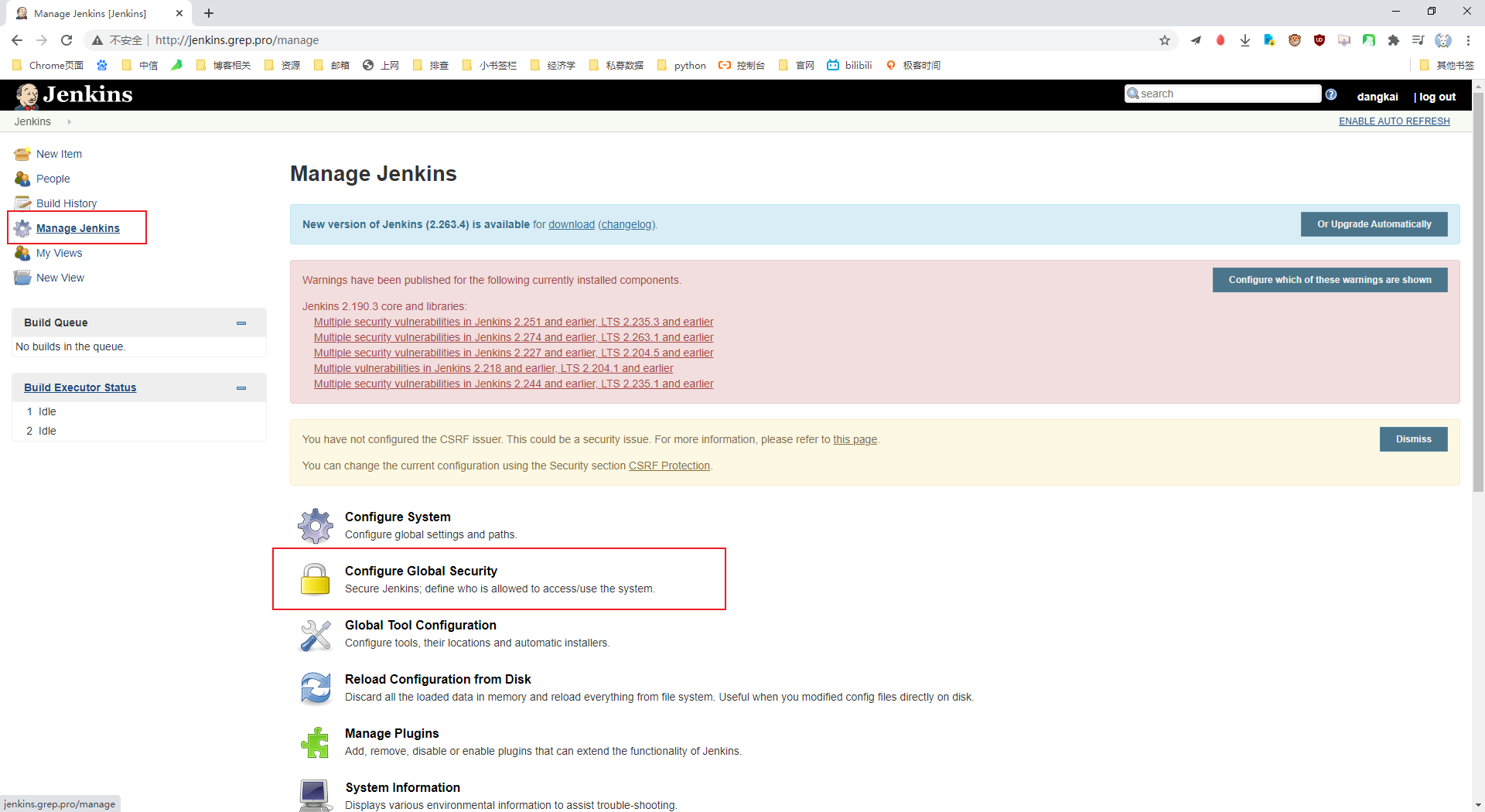
Task: Open the Manage Plugins heading link
Action: (x=391, y=733)
